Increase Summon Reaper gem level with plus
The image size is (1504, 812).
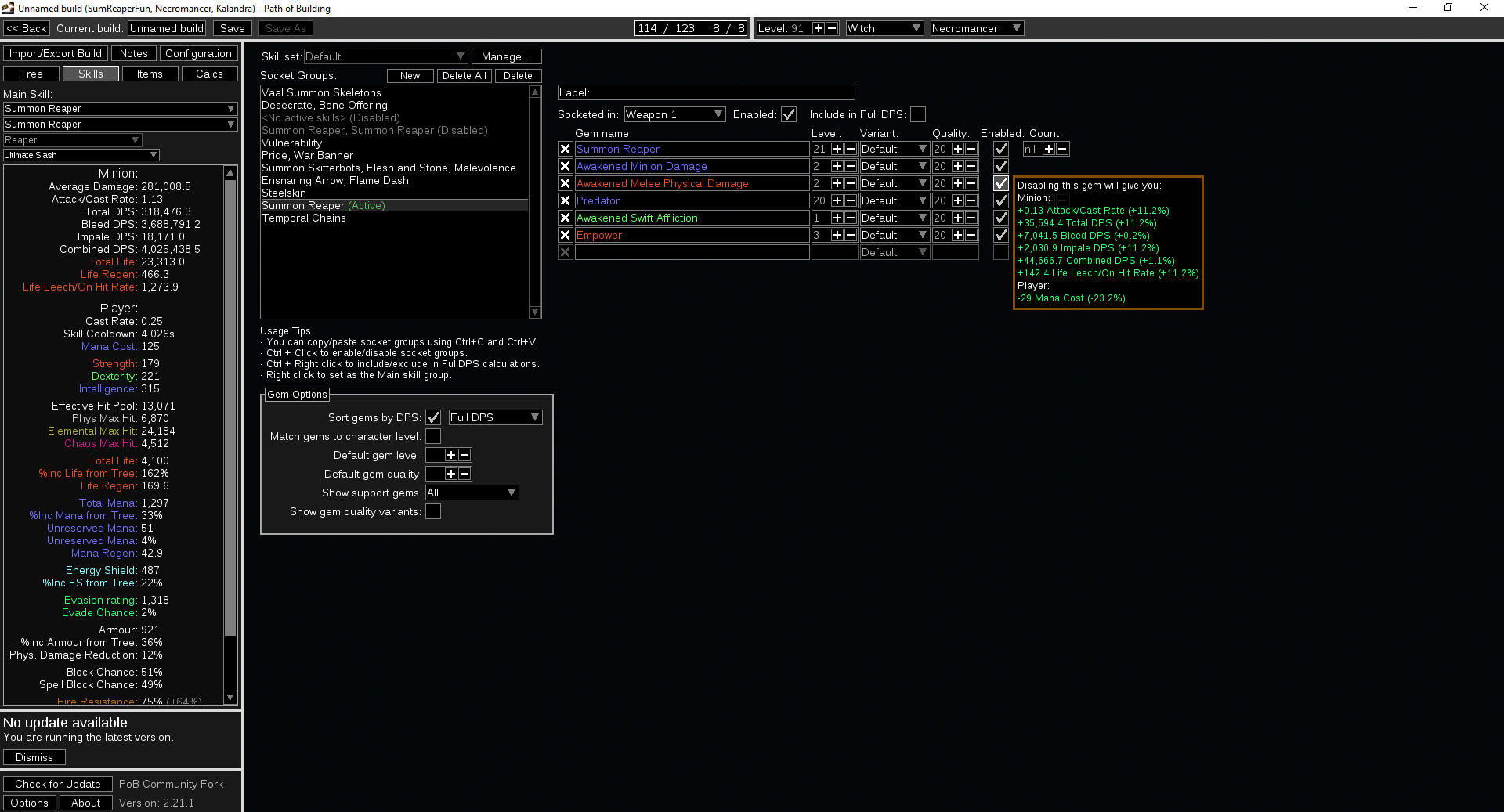[837, 149]
